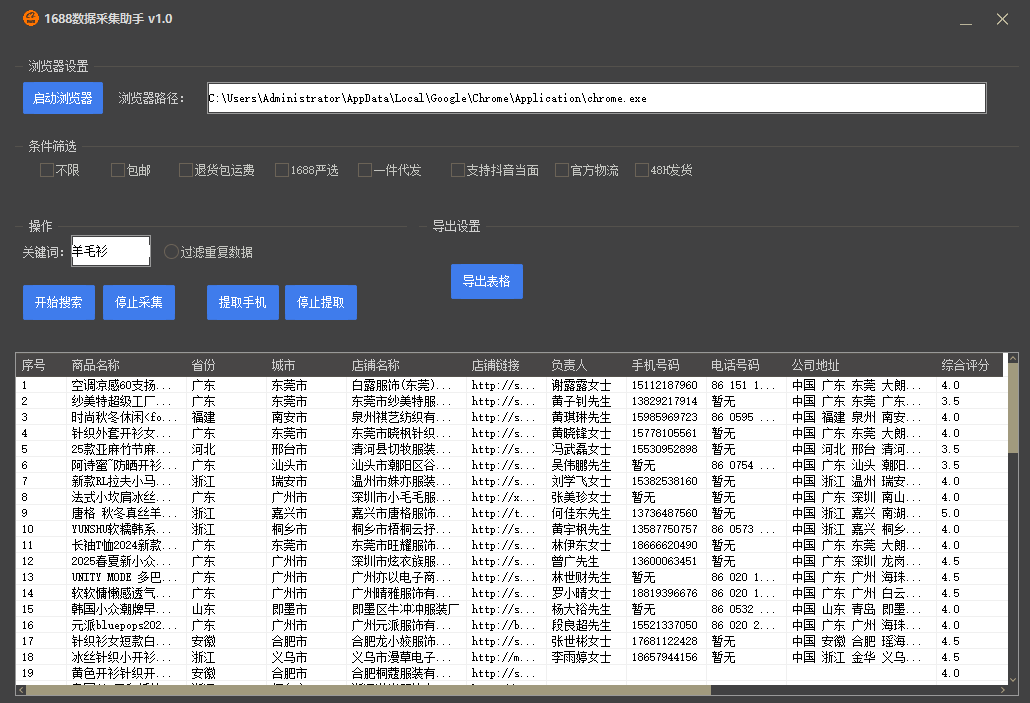Click the 1688 app logo icon in title bar
The height and width of the screenshot is (703, 1030).
[29, 18]
